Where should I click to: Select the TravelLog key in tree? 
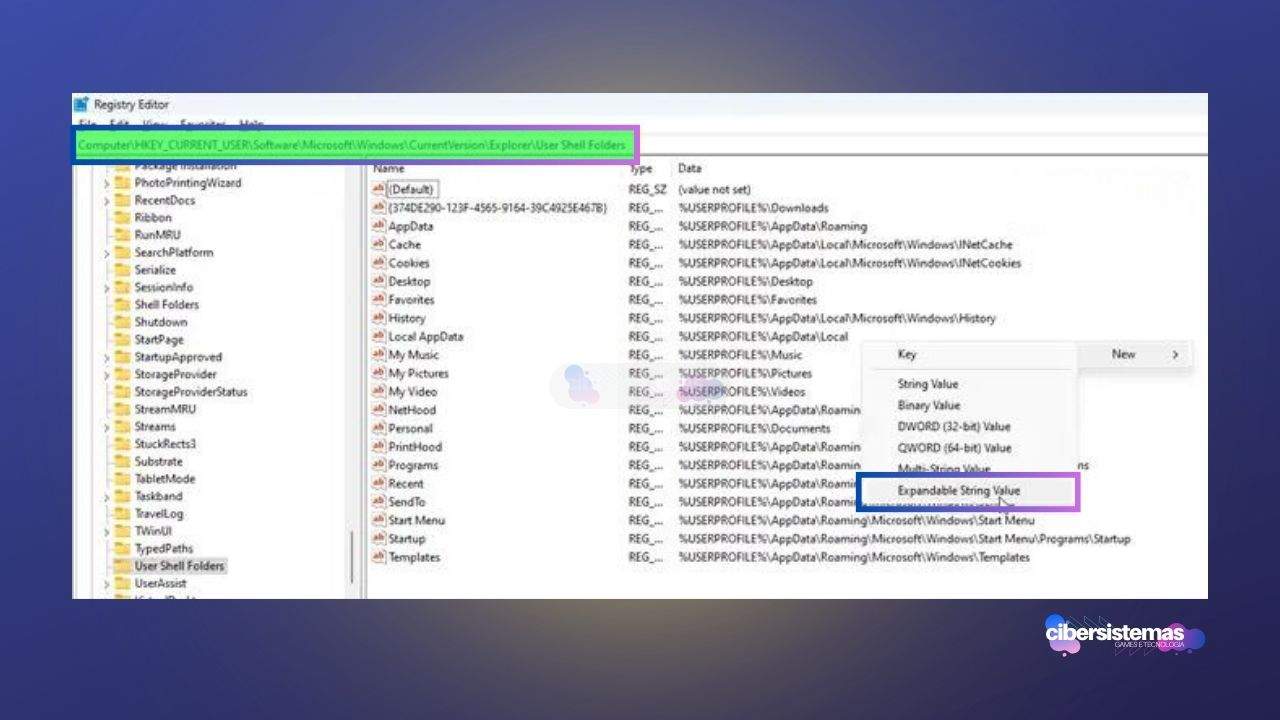(159, 513)
